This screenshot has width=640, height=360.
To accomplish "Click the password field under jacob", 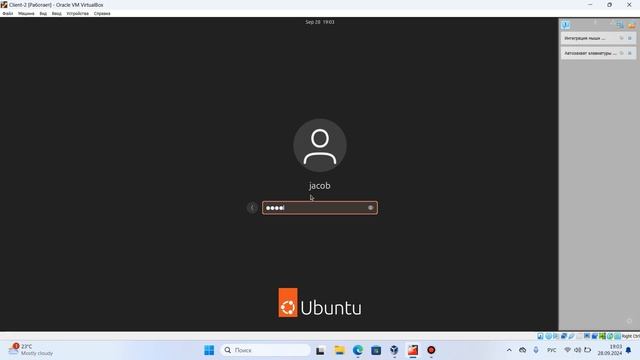I will [x=320, y=208].
